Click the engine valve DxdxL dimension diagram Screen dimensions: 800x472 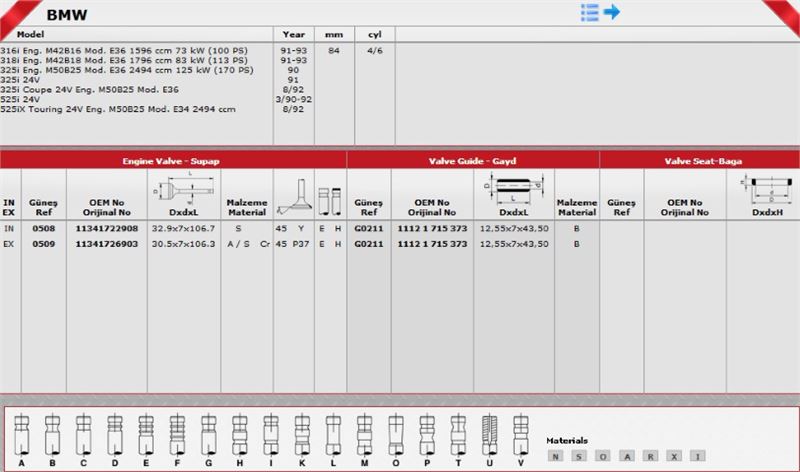point(184,188)
